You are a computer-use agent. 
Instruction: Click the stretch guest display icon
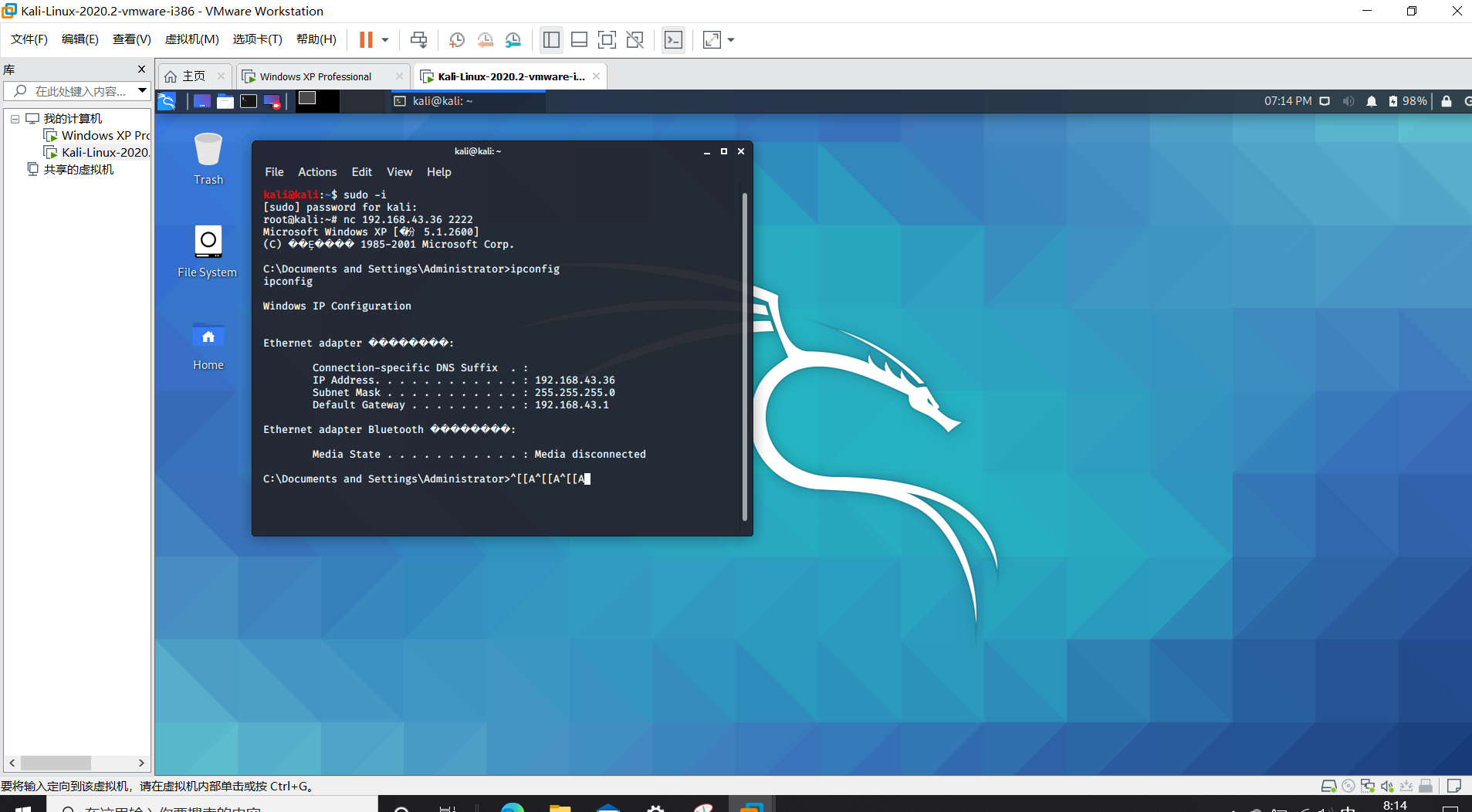(x=712, y=40)
